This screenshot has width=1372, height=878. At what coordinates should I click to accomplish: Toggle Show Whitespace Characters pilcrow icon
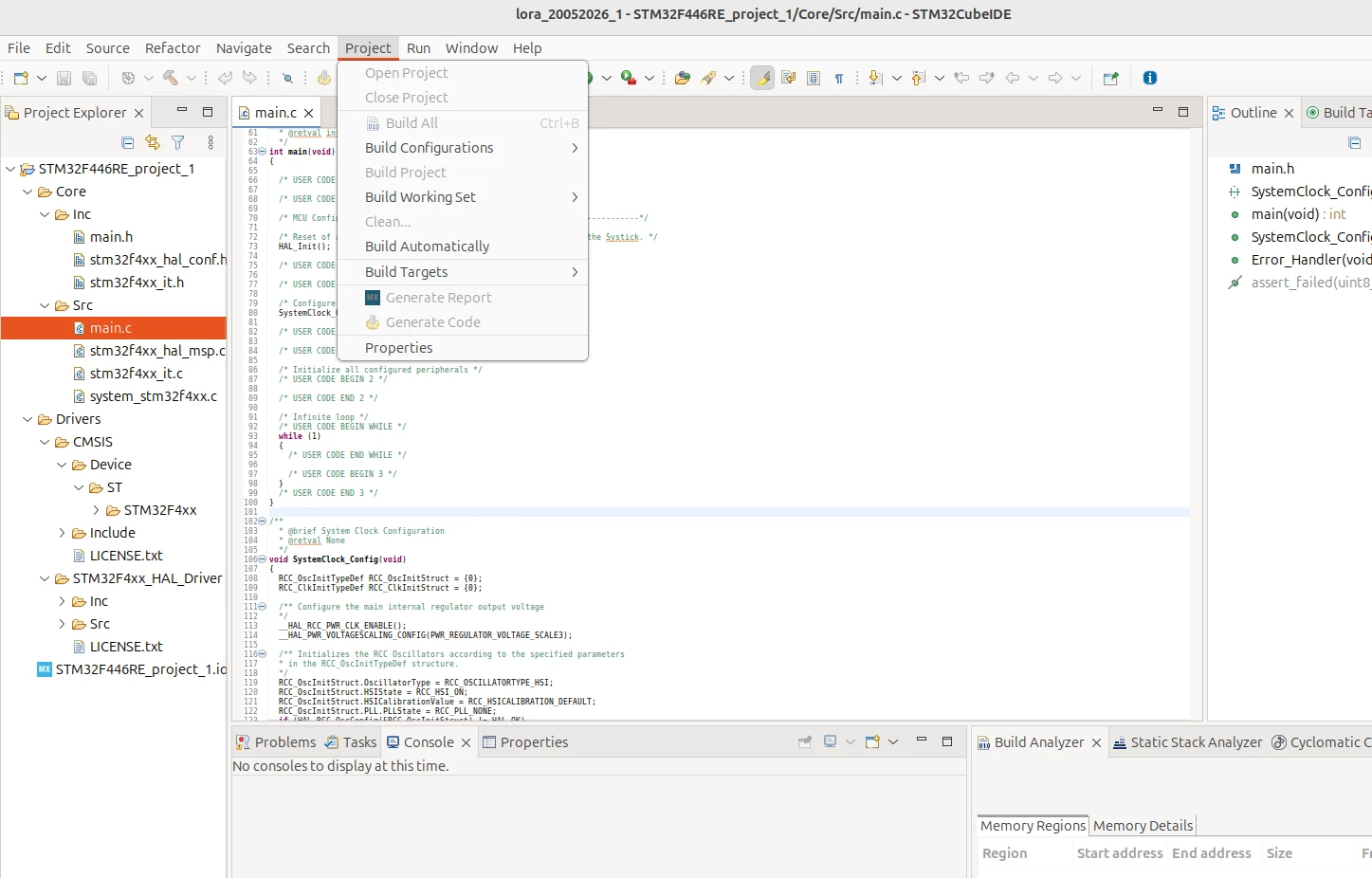pos(839,78)
